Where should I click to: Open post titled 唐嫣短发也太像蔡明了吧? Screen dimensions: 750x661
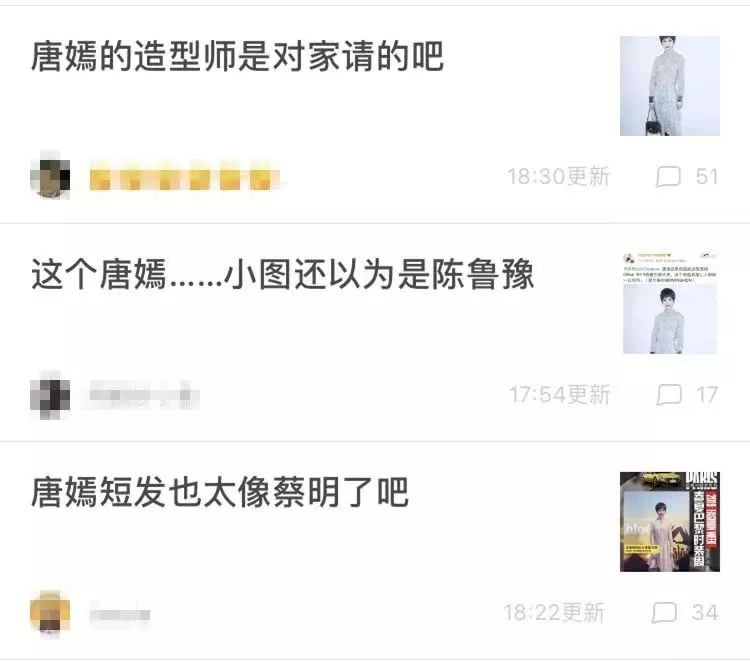[x=220, y=492]
